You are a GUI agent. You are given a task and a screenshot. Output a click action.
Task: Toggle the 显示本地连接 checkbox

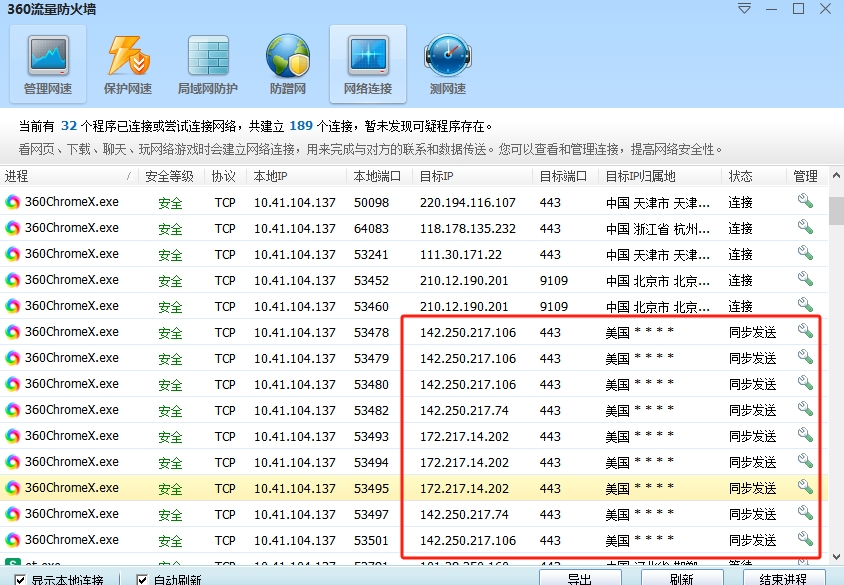pyautogui.click(x=21, y=579)
